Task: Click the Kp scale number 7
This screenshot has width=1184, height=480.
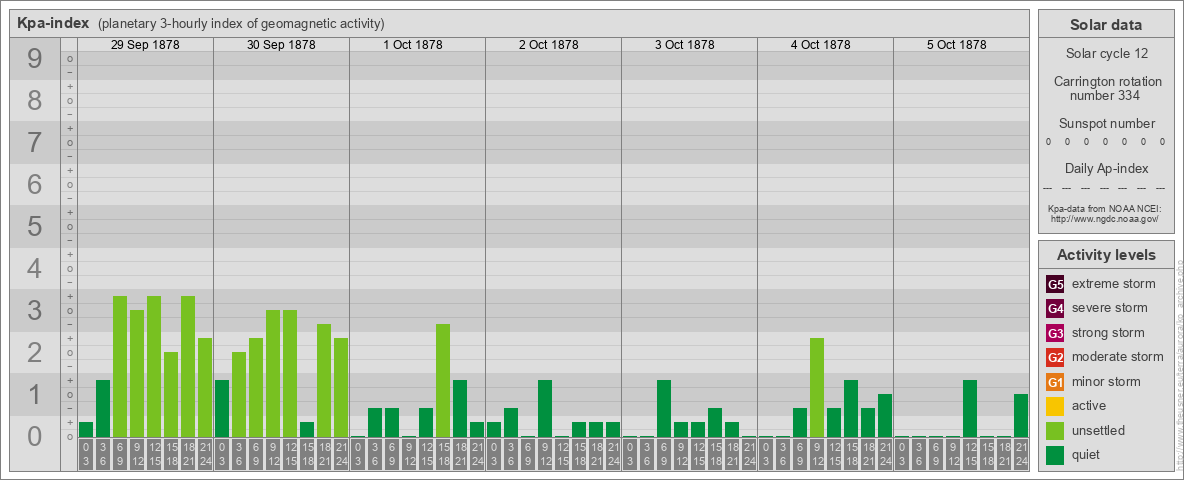Action: (35, 143)
